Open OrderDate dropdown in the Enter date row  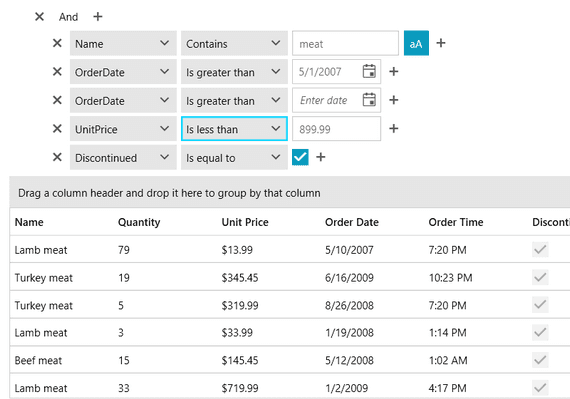(123, 100)
